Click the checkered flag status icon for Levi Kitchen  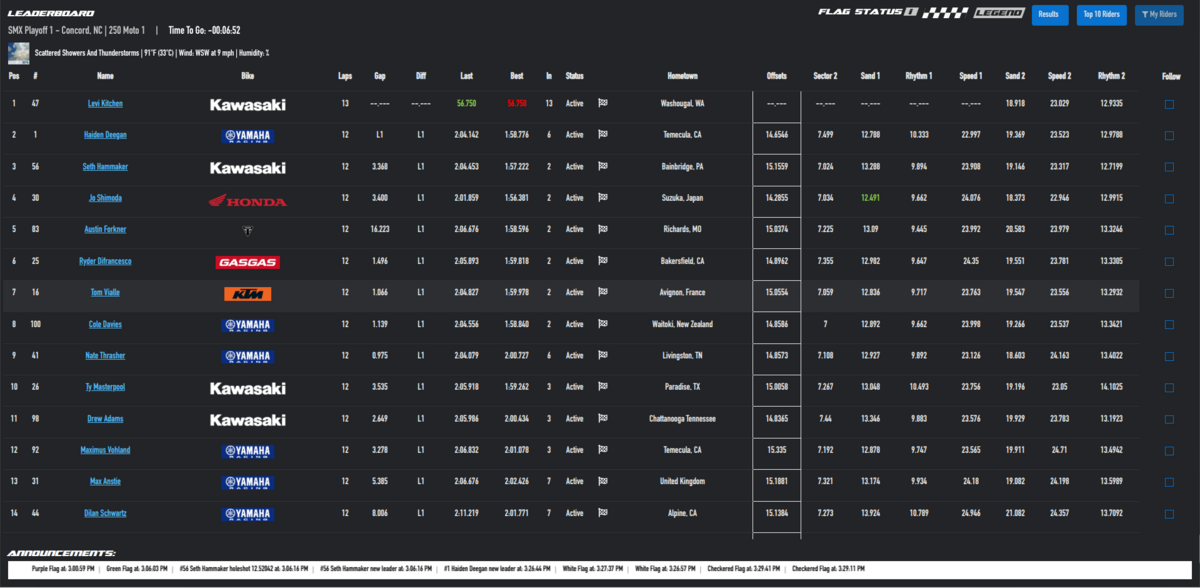pos(603,103)
